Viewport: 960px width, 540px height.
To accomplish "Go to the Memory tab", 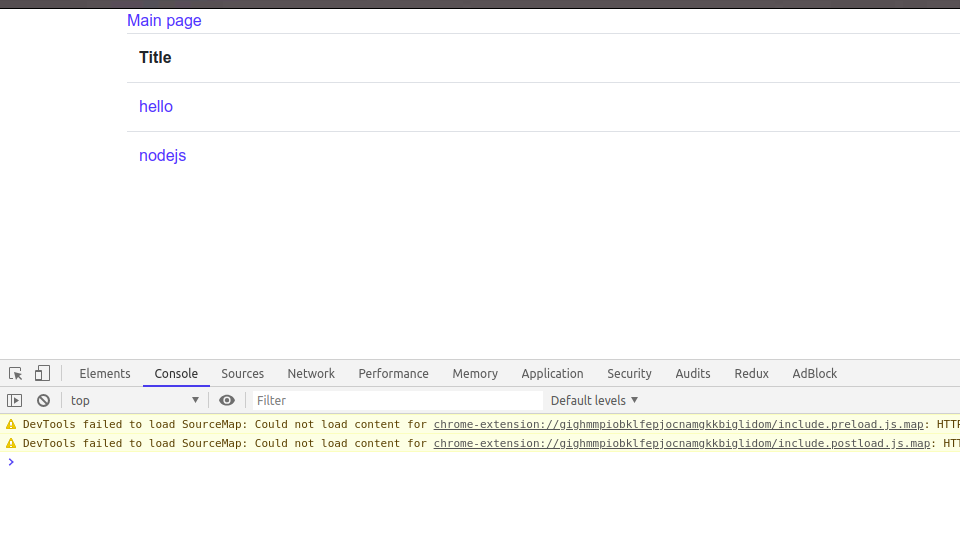I will click(475, 373).
